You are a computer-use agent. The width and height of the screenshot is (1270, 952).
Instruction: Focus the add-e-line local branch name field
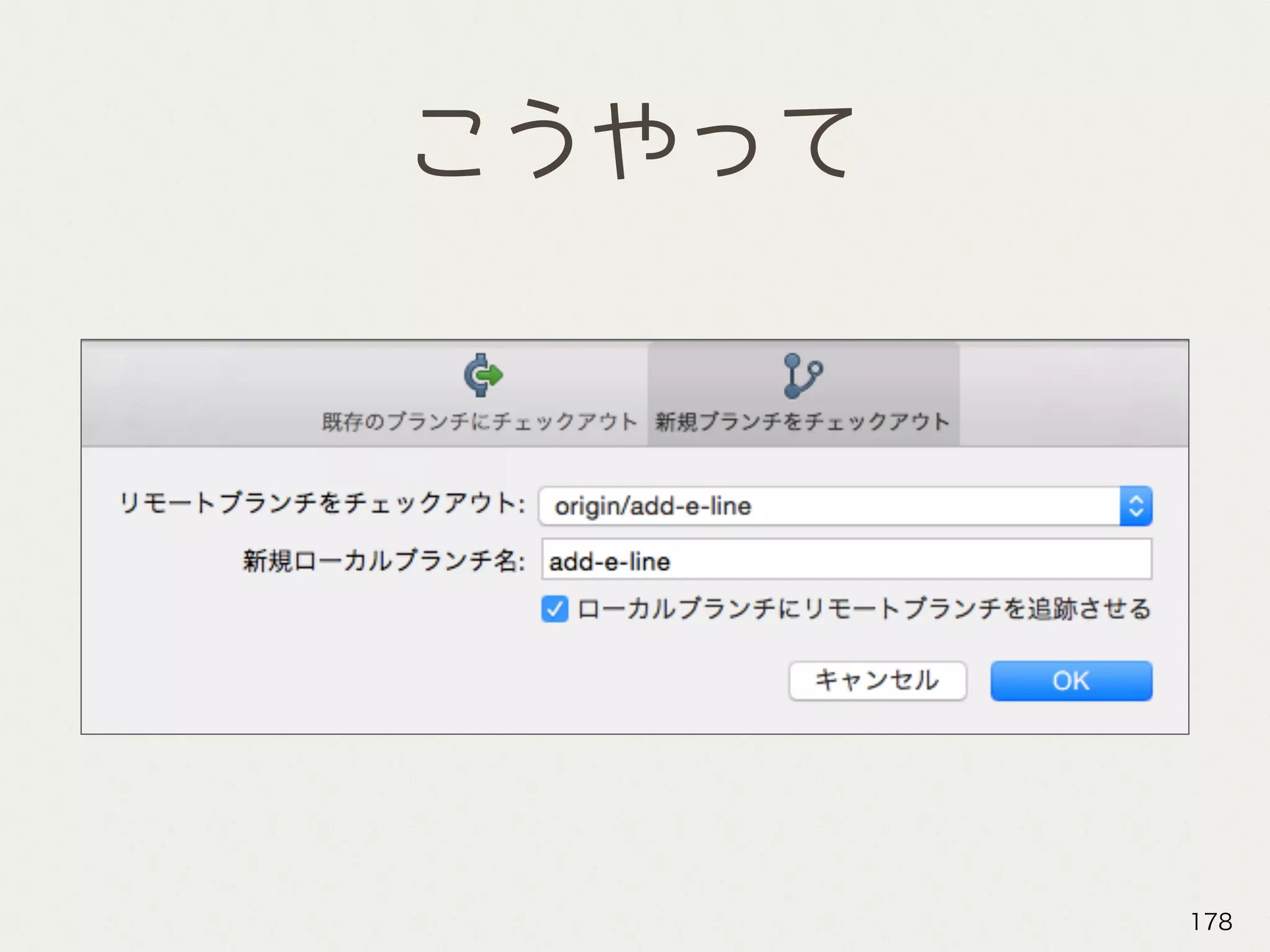[846, 560]
